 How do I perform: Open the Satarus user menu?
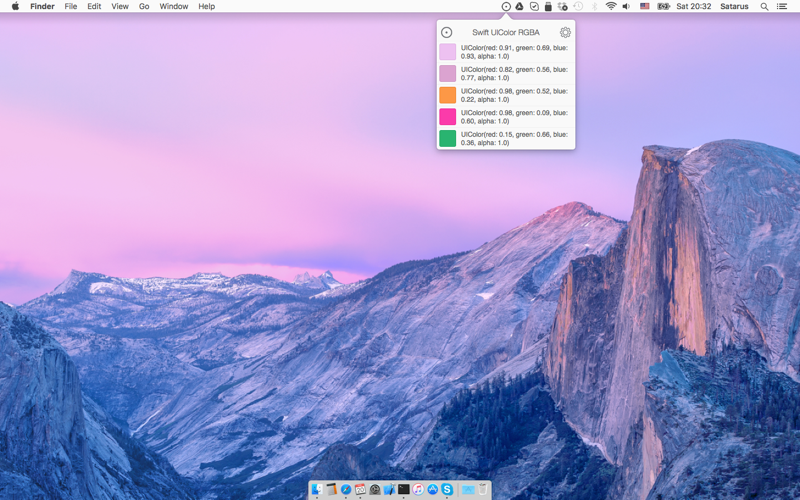point(734,6)
